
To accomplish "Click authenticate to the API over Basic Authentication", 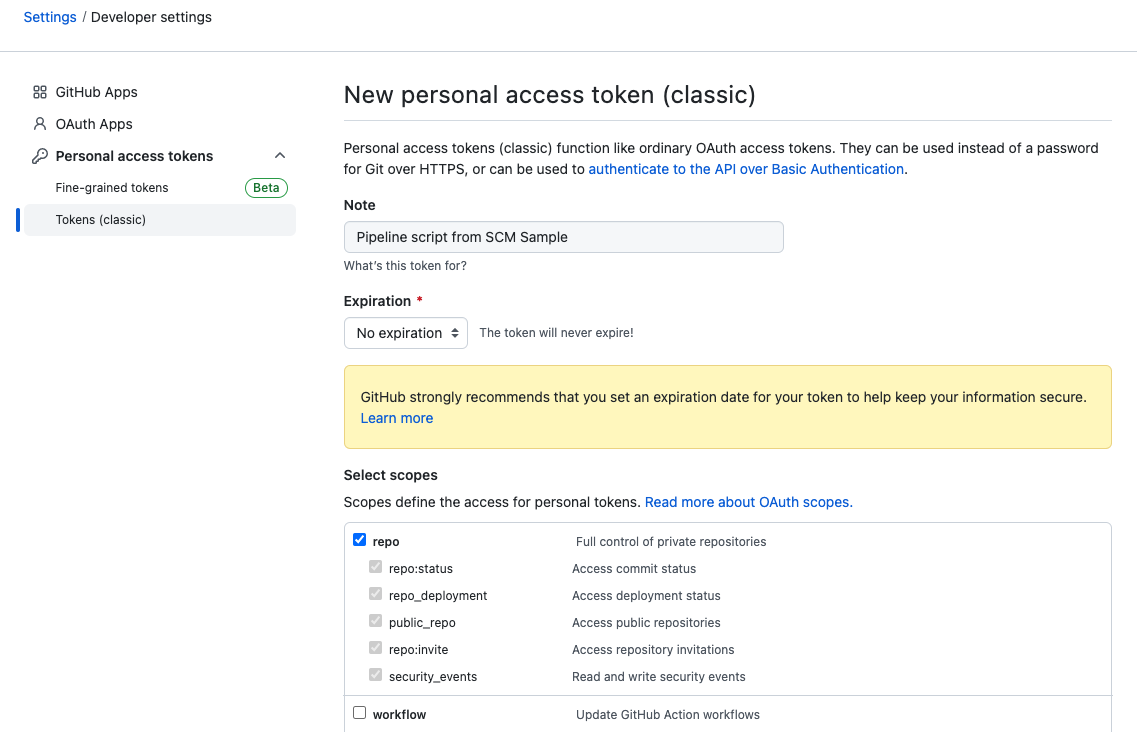I will click(746, 168).
